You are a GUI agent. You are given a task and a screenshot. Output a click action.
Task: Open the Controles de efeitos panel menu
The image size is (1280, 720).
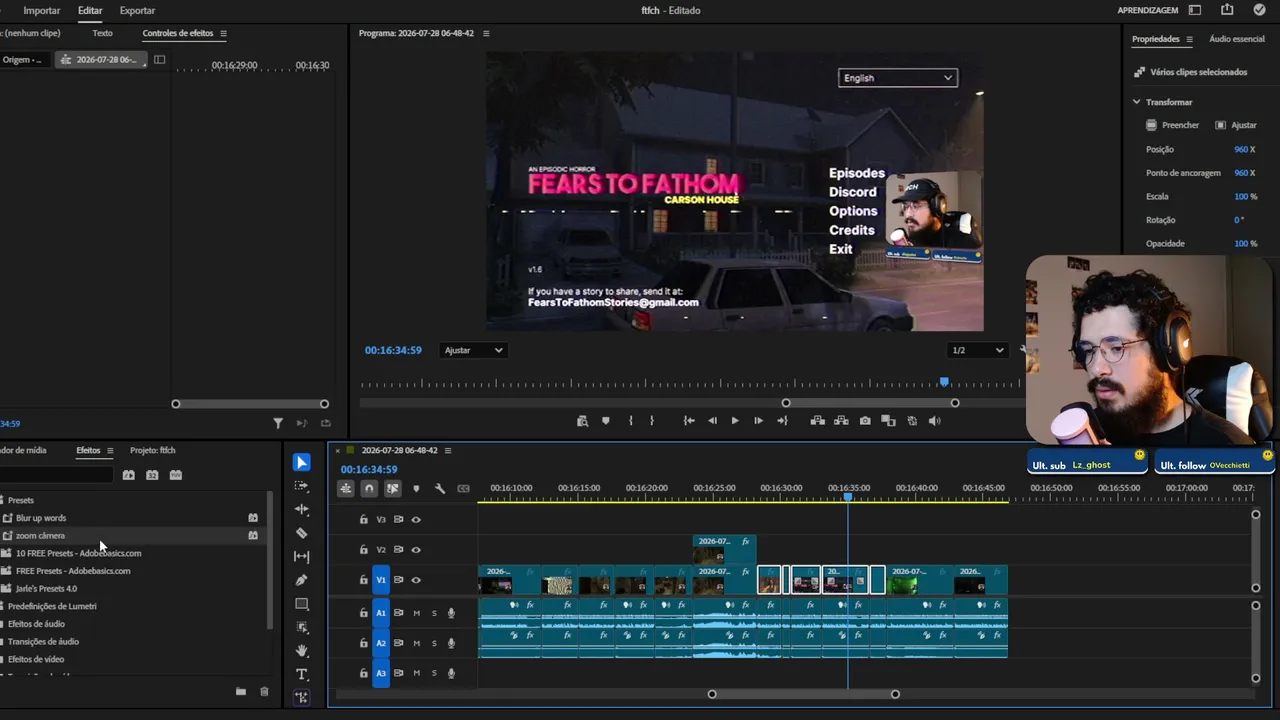click(223, 33)
